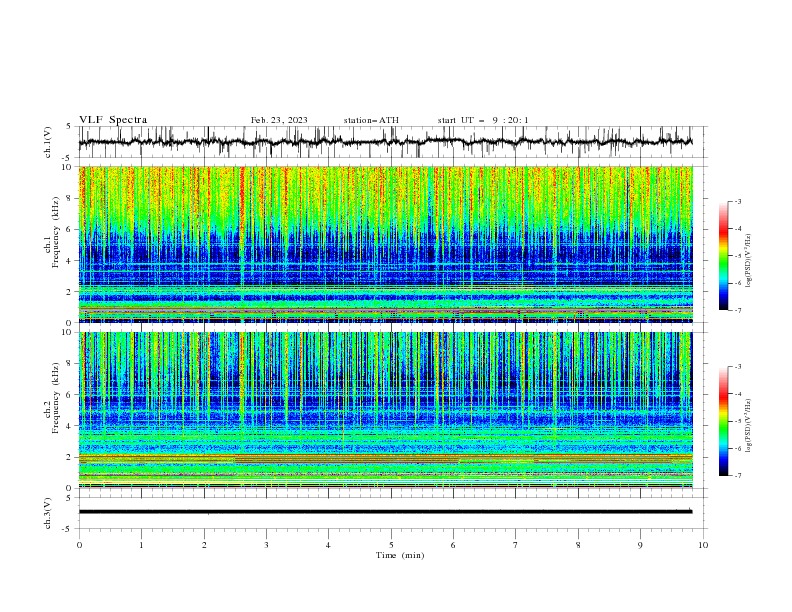Click the ch.1(V) waveform axis label
The height and width of the screenshot is (612, 792).
(x=48, y=142)
